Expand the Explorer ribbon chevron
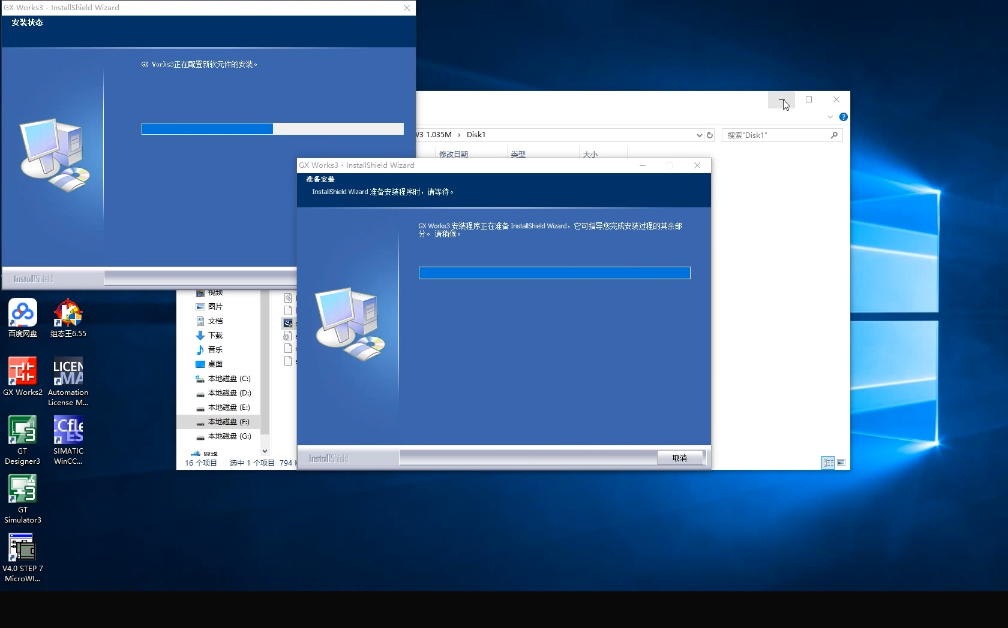1008x628 pixels. [830, 117]
